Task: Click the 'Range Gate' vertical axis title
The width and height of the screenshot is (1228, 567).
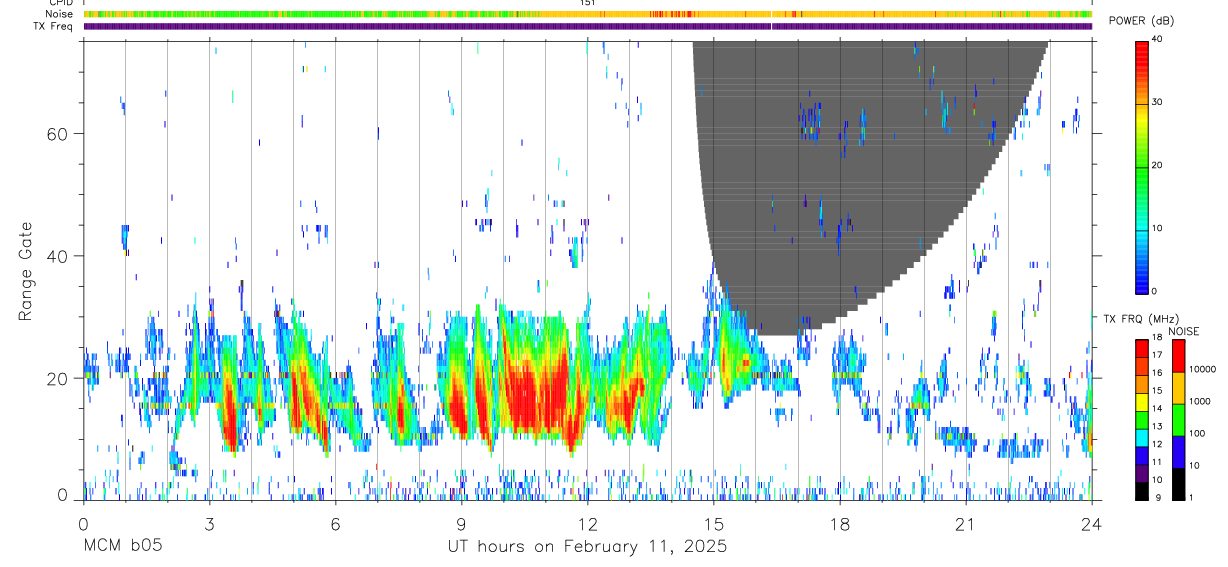Action: coord(26,271)
